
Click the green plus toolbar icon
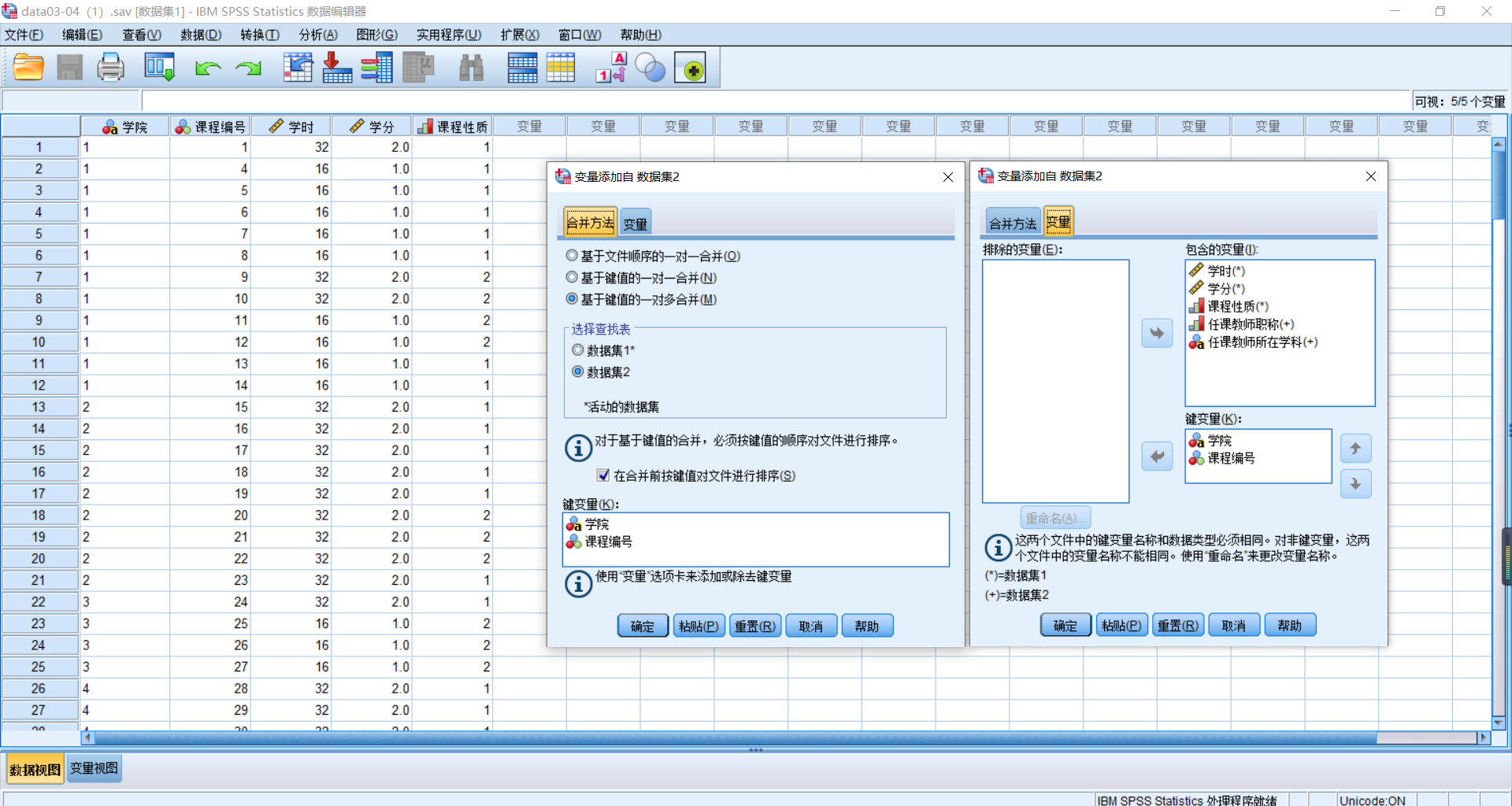[x=691, y=68]
